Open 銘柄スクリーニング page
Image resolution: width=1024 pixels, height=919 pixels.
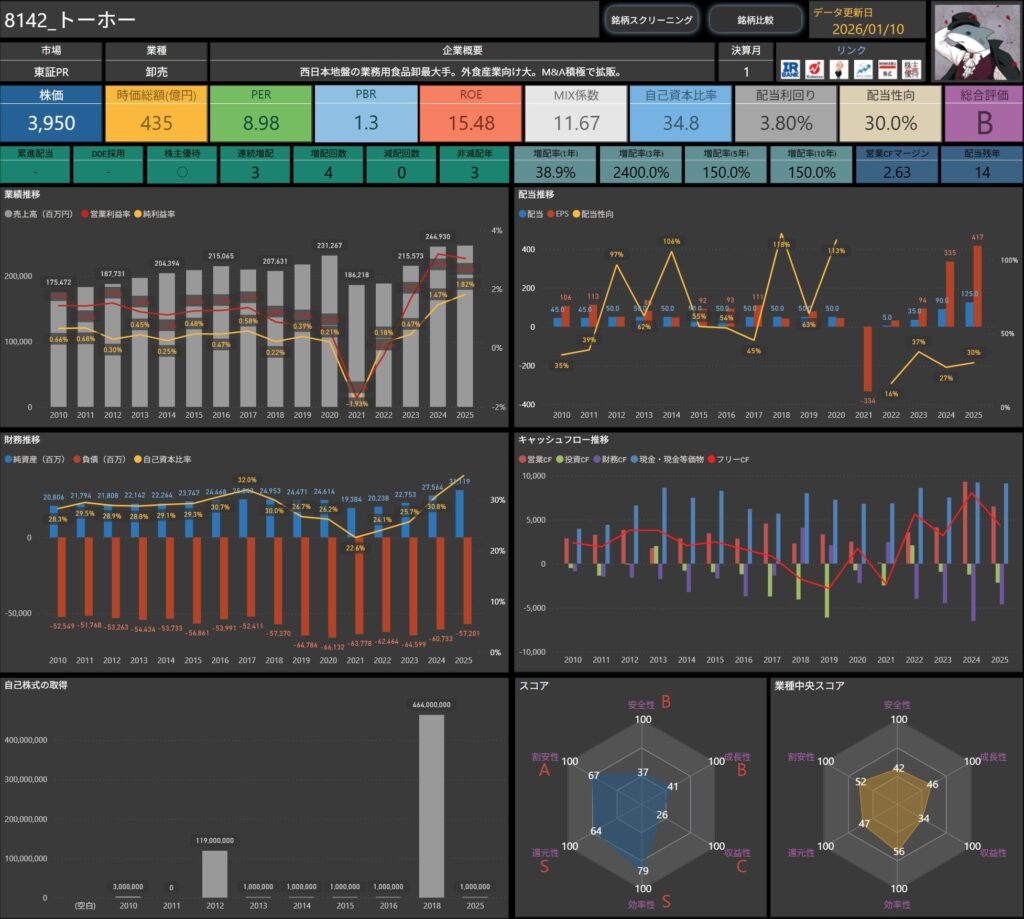(651, 20)
